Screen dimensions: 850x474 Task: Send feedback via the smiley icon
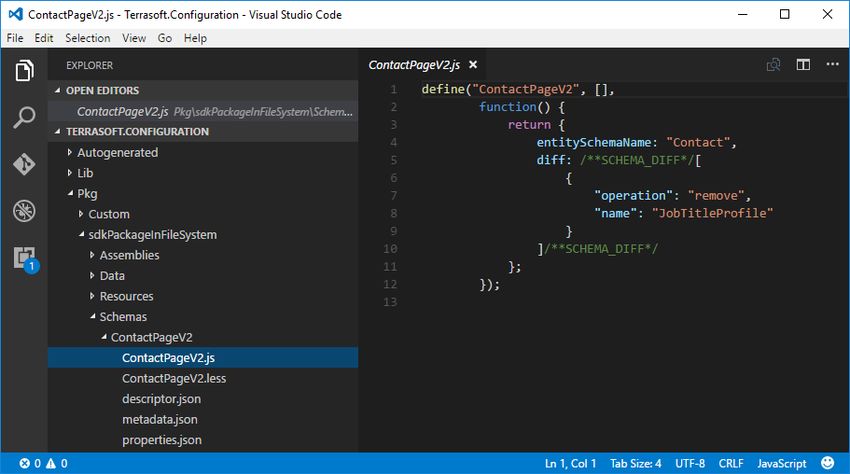coord(827,463)
